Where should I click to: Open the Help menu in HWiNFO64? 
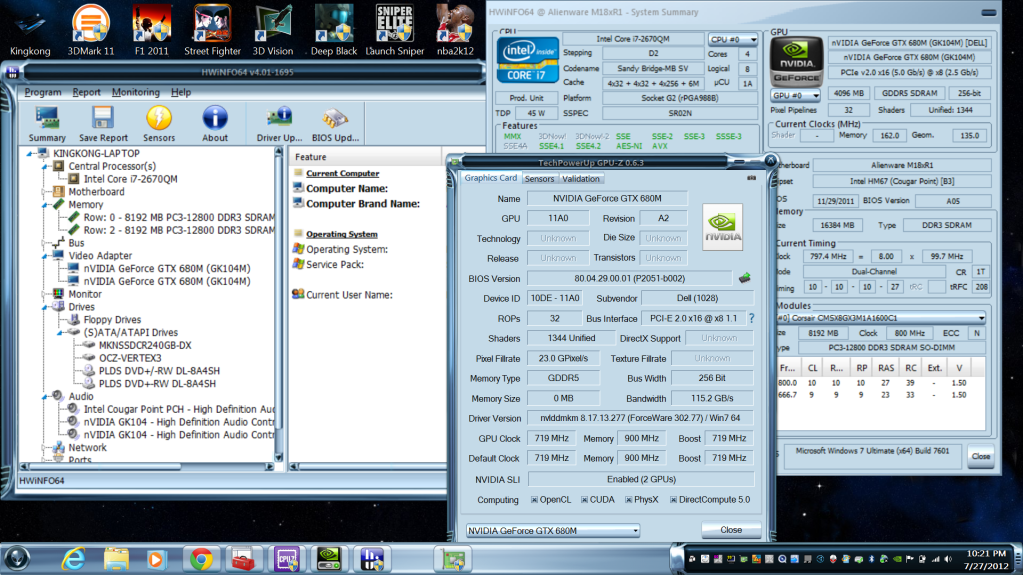coord(181,93)
